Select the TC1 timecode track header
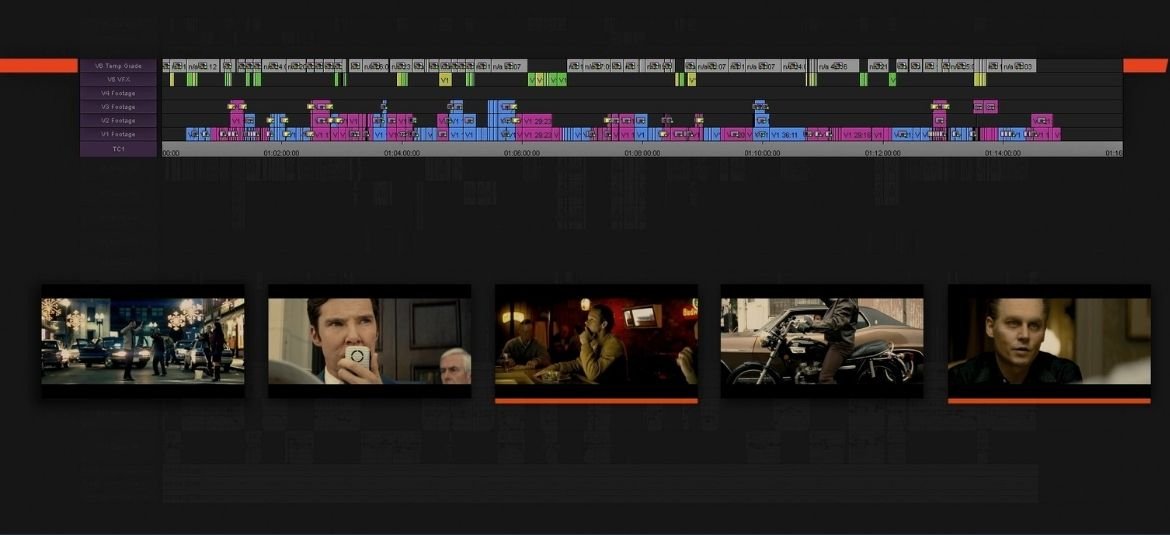The height and width of the screenshot is (535, 1170). [x=119, y=149]
